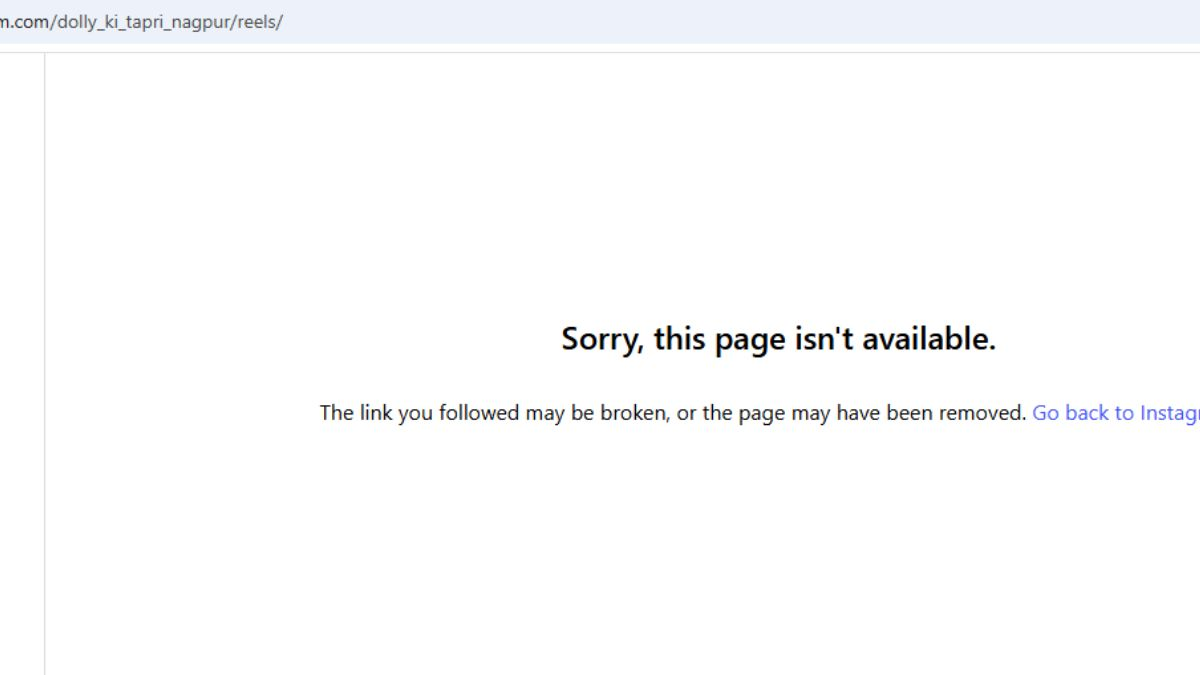Click the blank area above the error heading
1200x675 pixels.
pyautogui.click(x=620, y=190)
